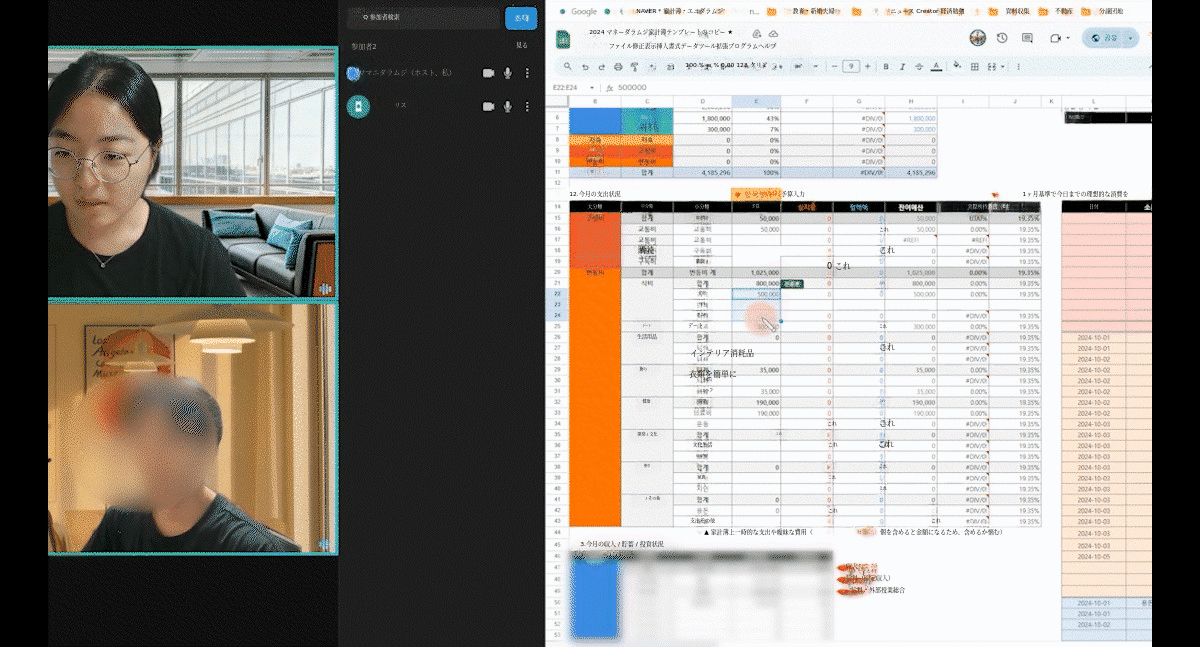Expand the share button dropdown arrow
Image resolution: width=1200 pixels, height=647 pixels.
[x=1131, y=38]
